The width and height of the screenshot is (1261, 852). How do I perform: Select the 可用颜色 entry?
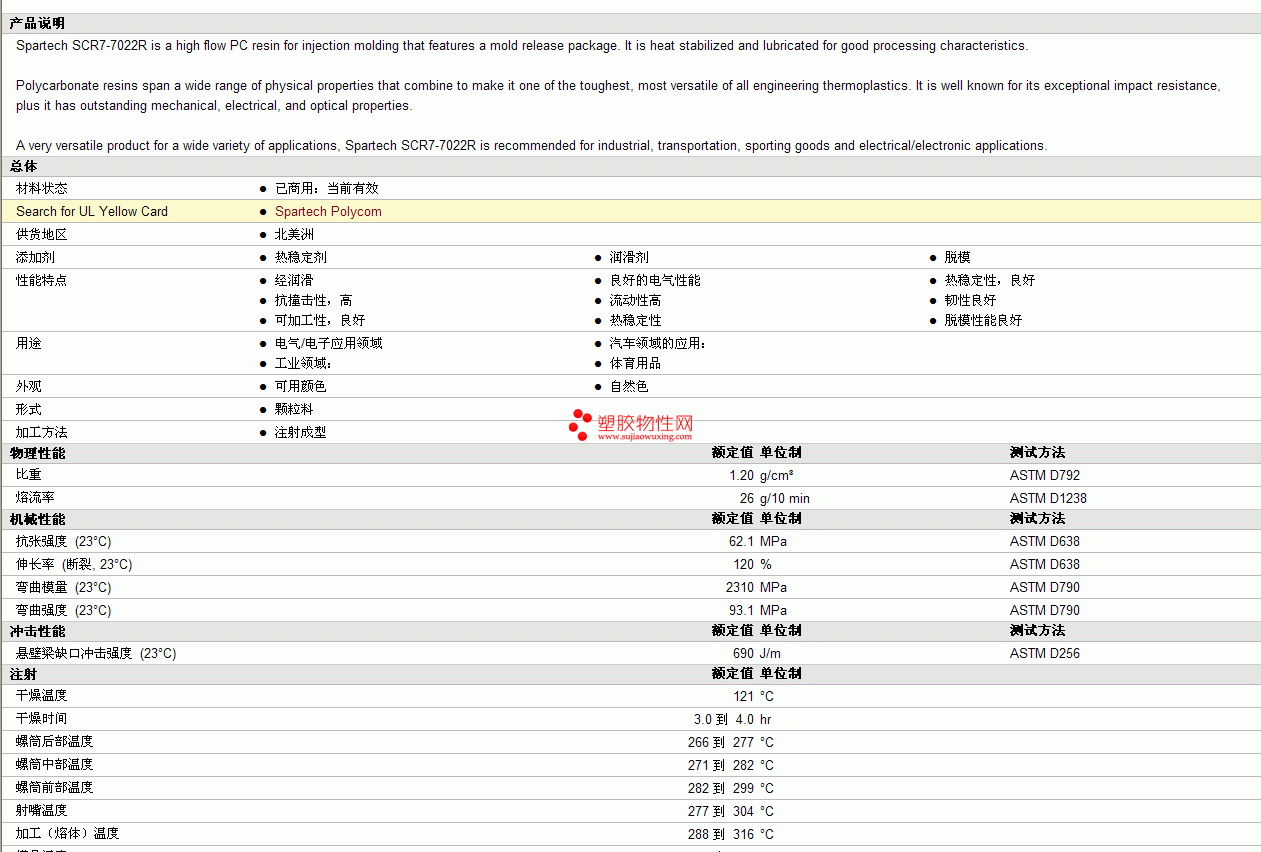(x=301, y=386)
